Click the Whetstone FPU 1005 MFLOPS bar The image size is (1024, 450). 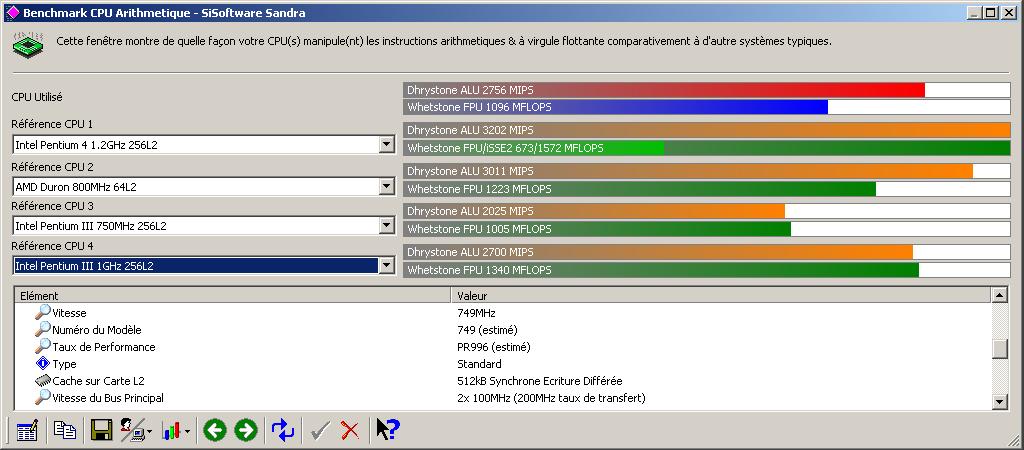(x=707, y=229)
